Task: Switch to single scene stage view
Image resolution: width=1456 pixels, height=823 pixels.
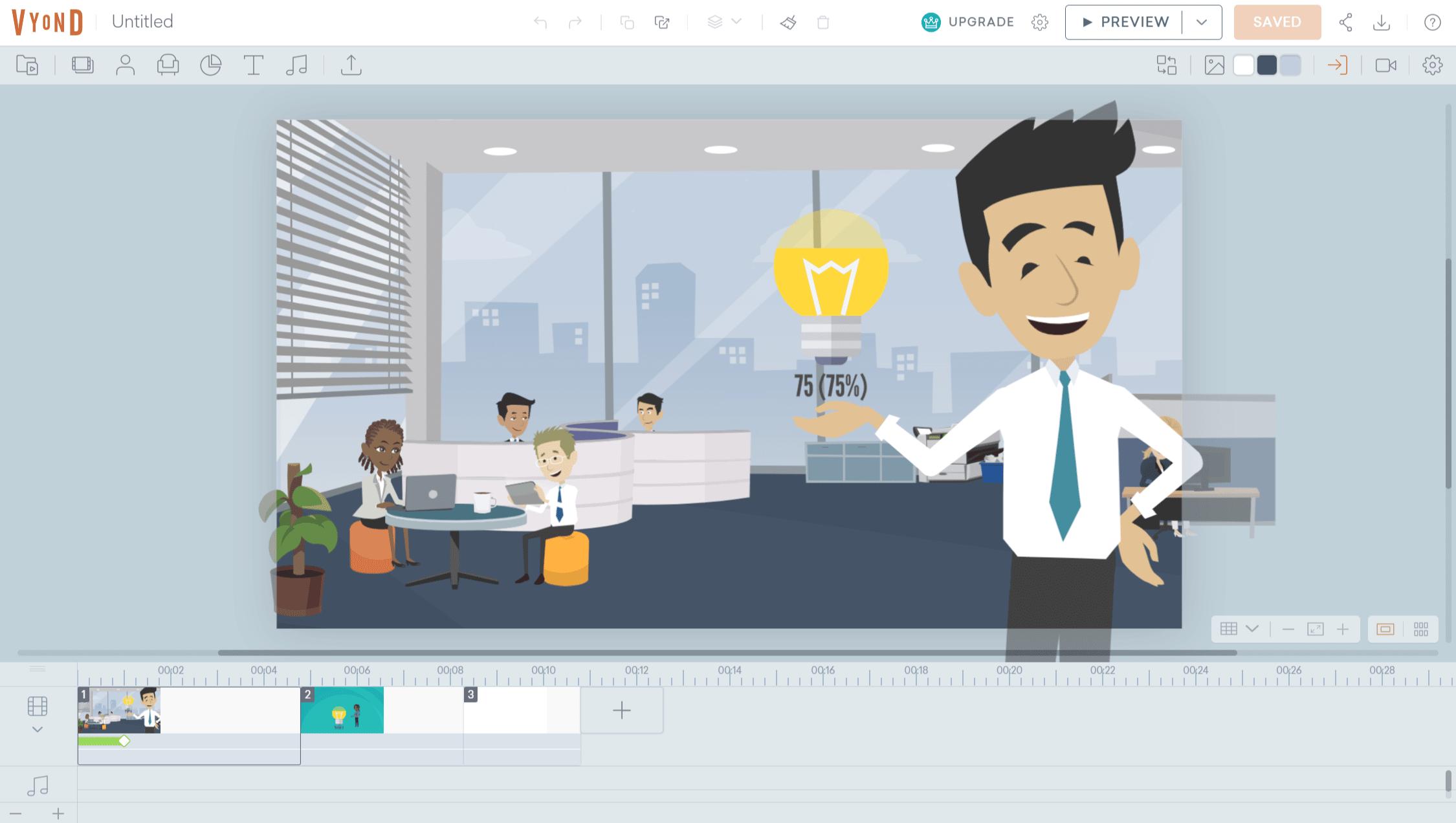Action: pyautogui.click(x=1385, y=630)
